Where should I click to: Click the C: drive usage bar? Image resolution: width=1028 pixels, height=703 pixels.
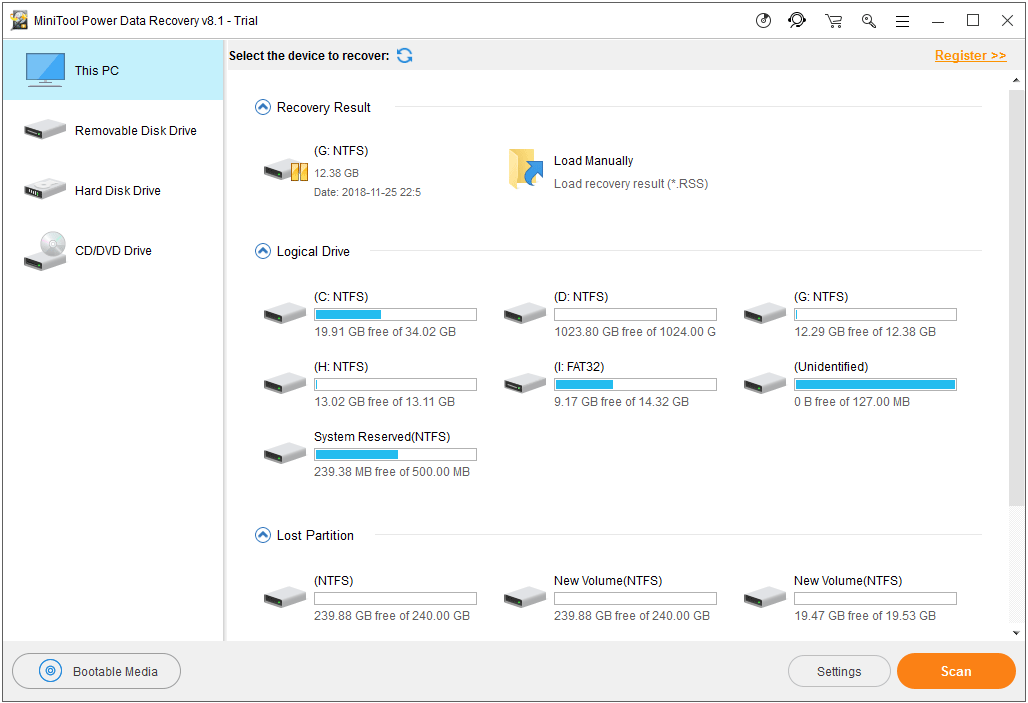395,315
